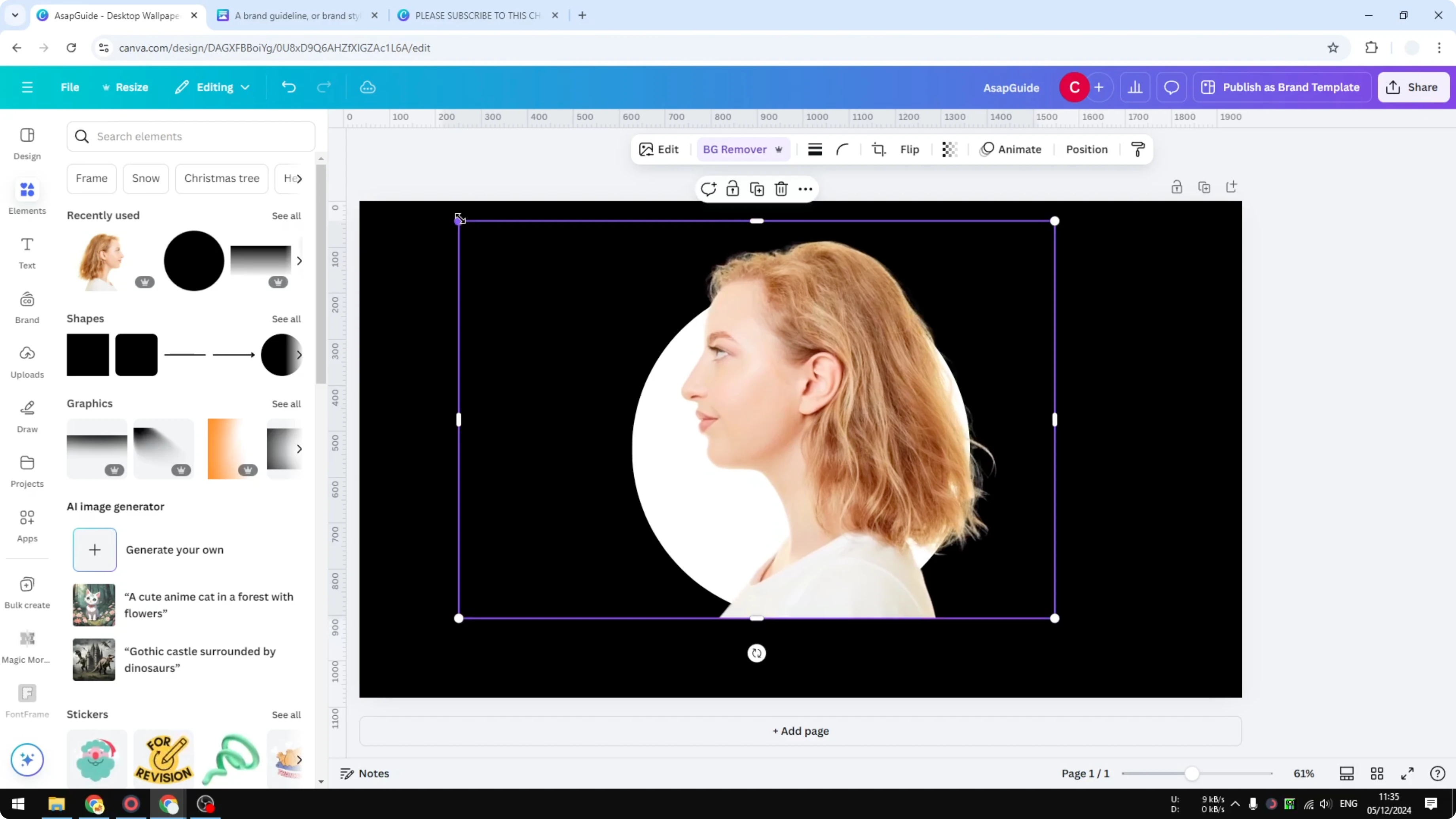Viewport: 1456px width, 819px height.
Task: Toggle border style options with the lines icon
Action: 815,149
